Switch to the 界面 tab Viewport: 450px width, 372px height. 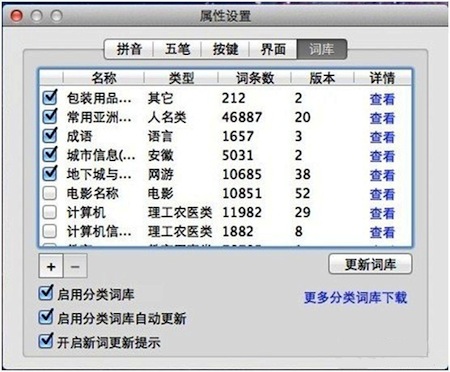[273, 49]
